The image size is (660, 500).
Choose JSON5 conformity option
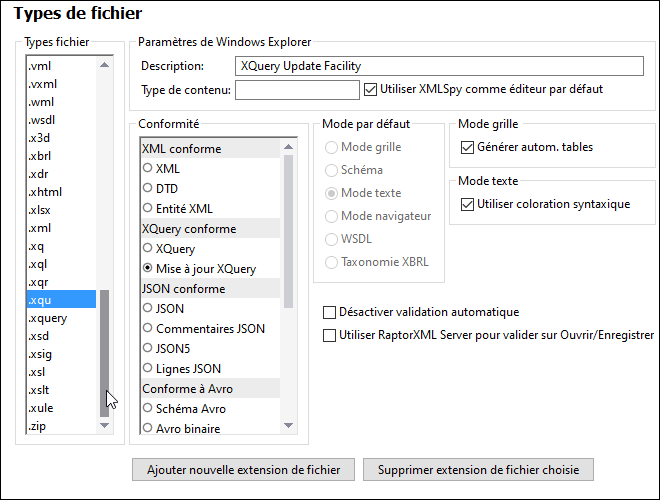pyautogui.click(x=148, y=349)
